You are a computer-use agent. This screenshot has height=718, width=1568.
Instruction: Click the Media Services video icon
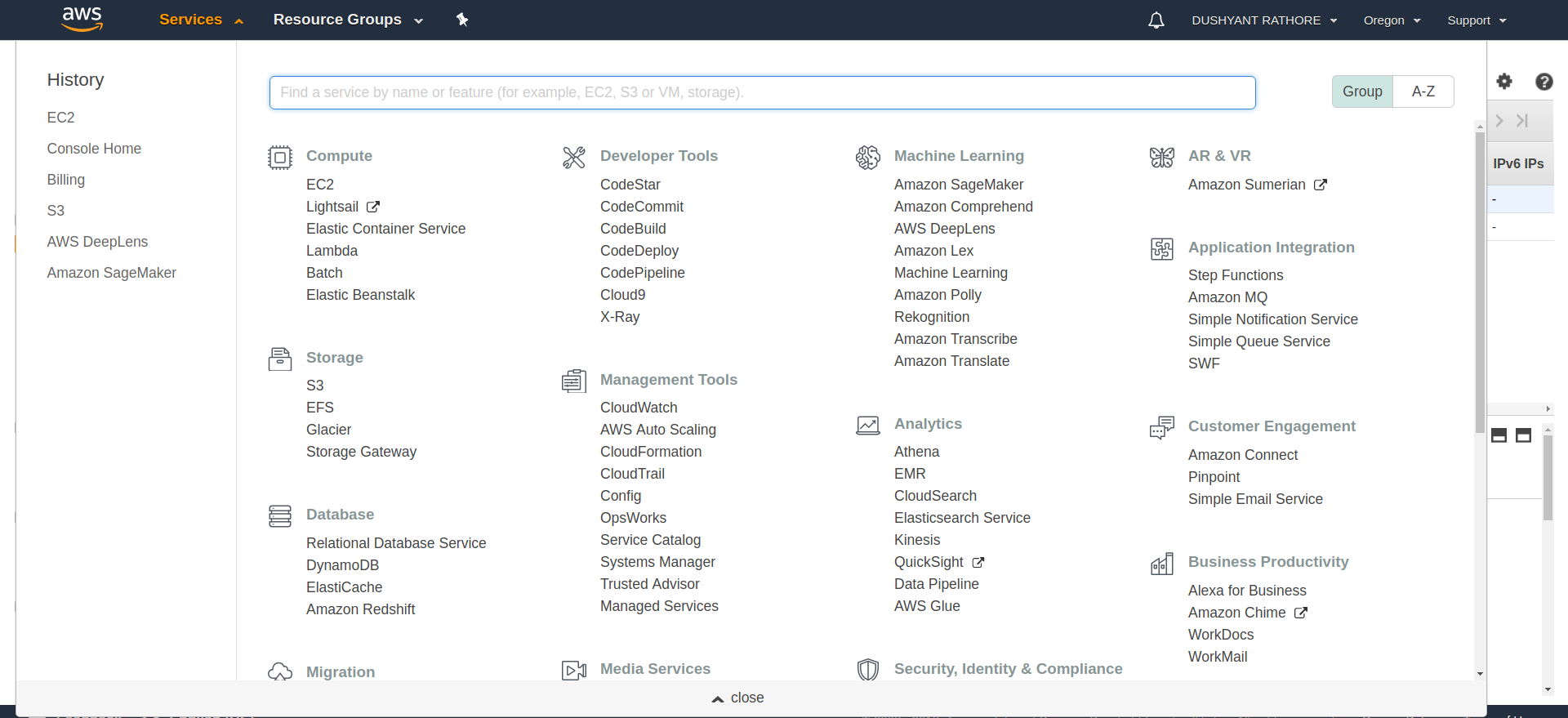tap(574, 670)
